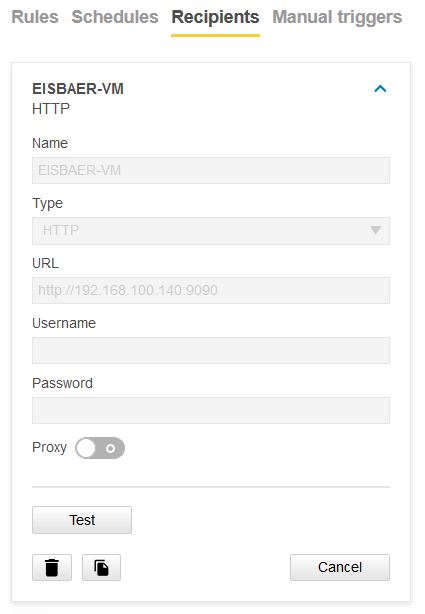Switch to the Schedules tab
The height and width of the screenshot is (614, 425).
[x=115, y=17]
